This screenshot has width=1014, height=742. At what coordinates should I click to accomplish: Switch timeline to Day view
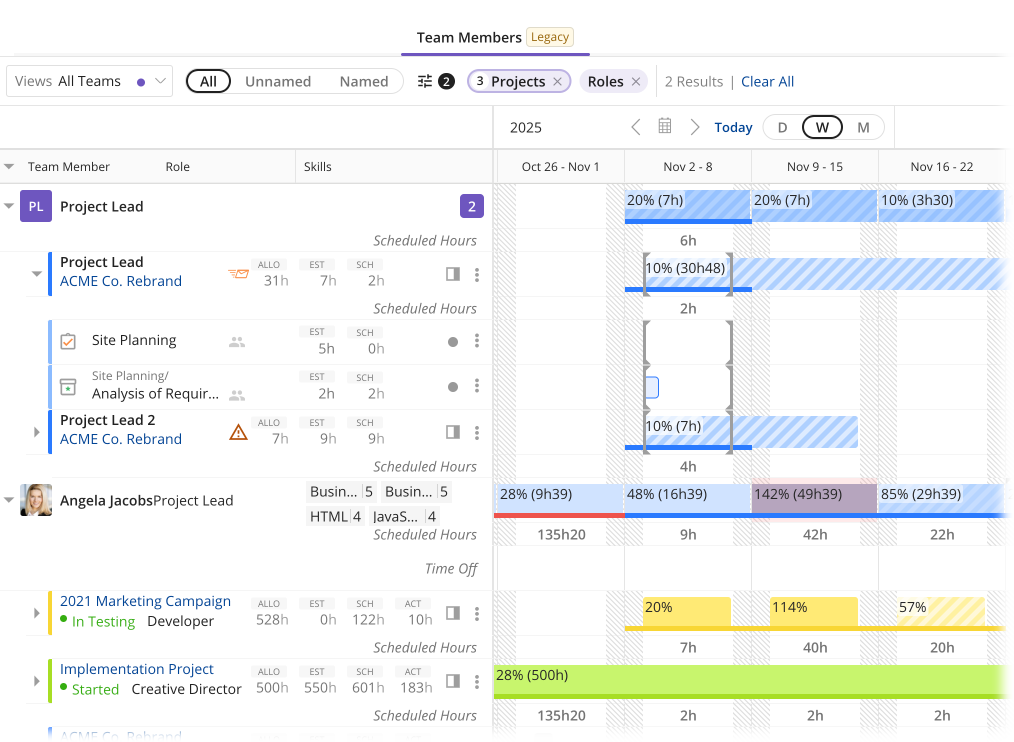click(782, 127)
